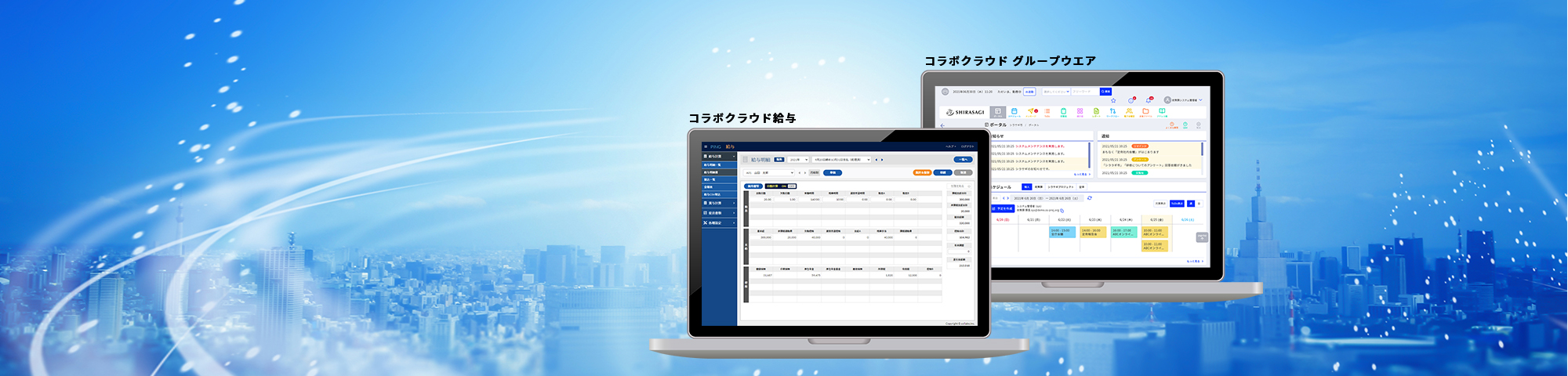Click refresh icon next to schedule date range
This screenshot has height=376, width=1568.
(x=1089, y=198)
